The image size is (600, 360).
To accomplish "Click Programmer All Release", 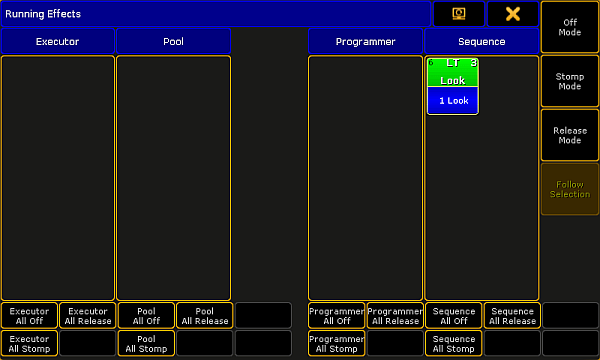I will (x=395, y=316).
